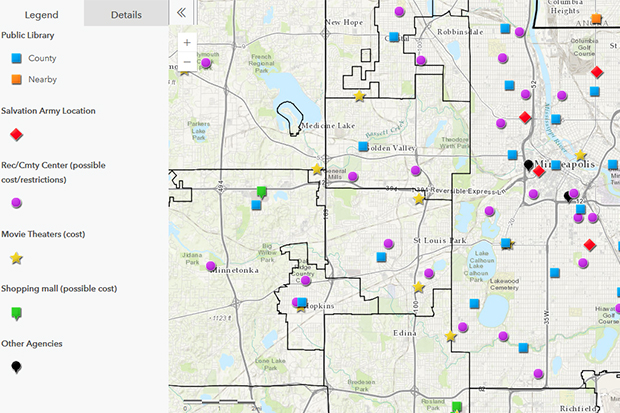
Task: Click green shopping mall marker west of General Mills
Action: point(262,191)
